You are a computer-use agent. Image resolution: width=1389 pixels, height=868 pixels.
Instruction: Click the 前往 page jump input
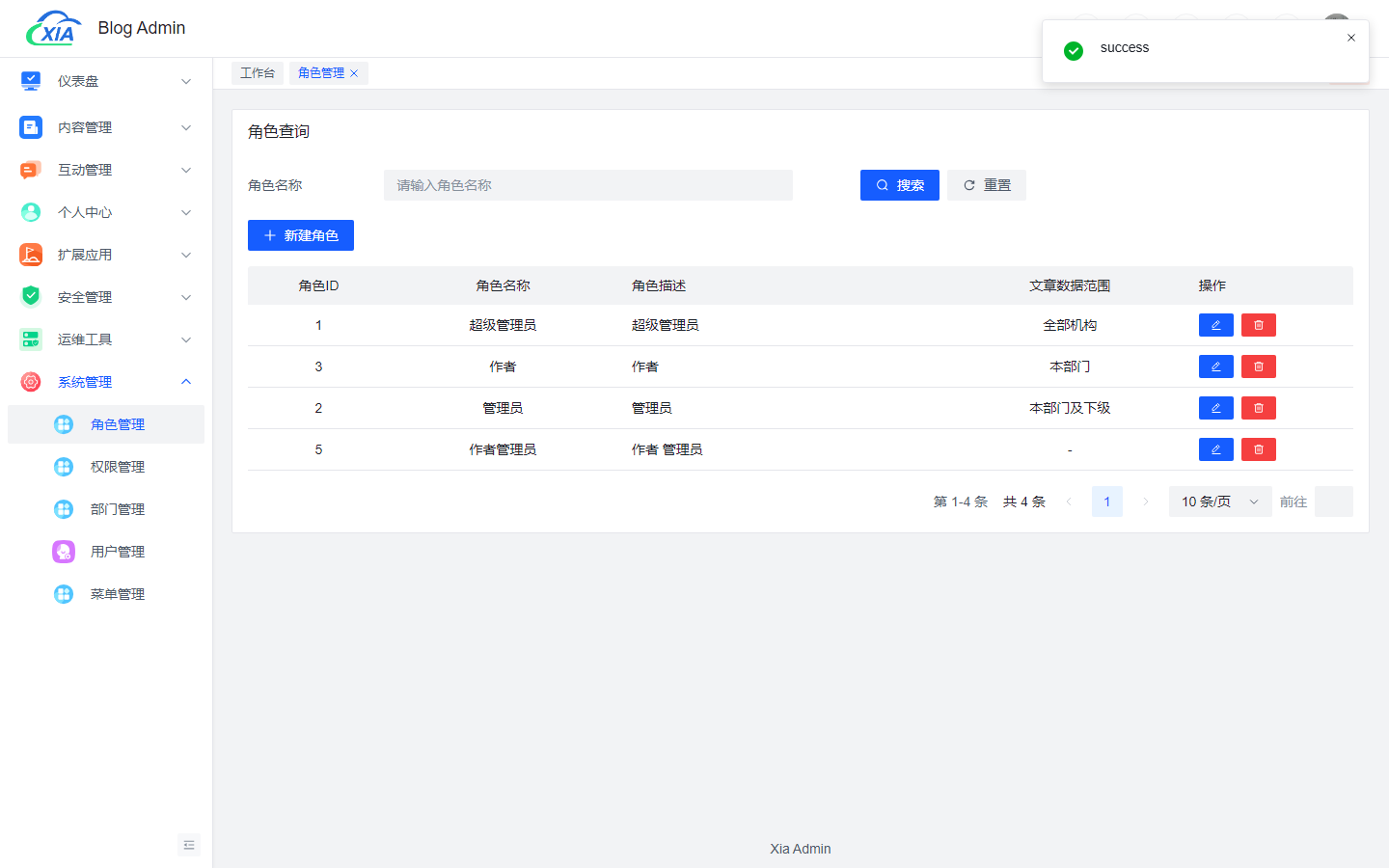point(1334,502)
